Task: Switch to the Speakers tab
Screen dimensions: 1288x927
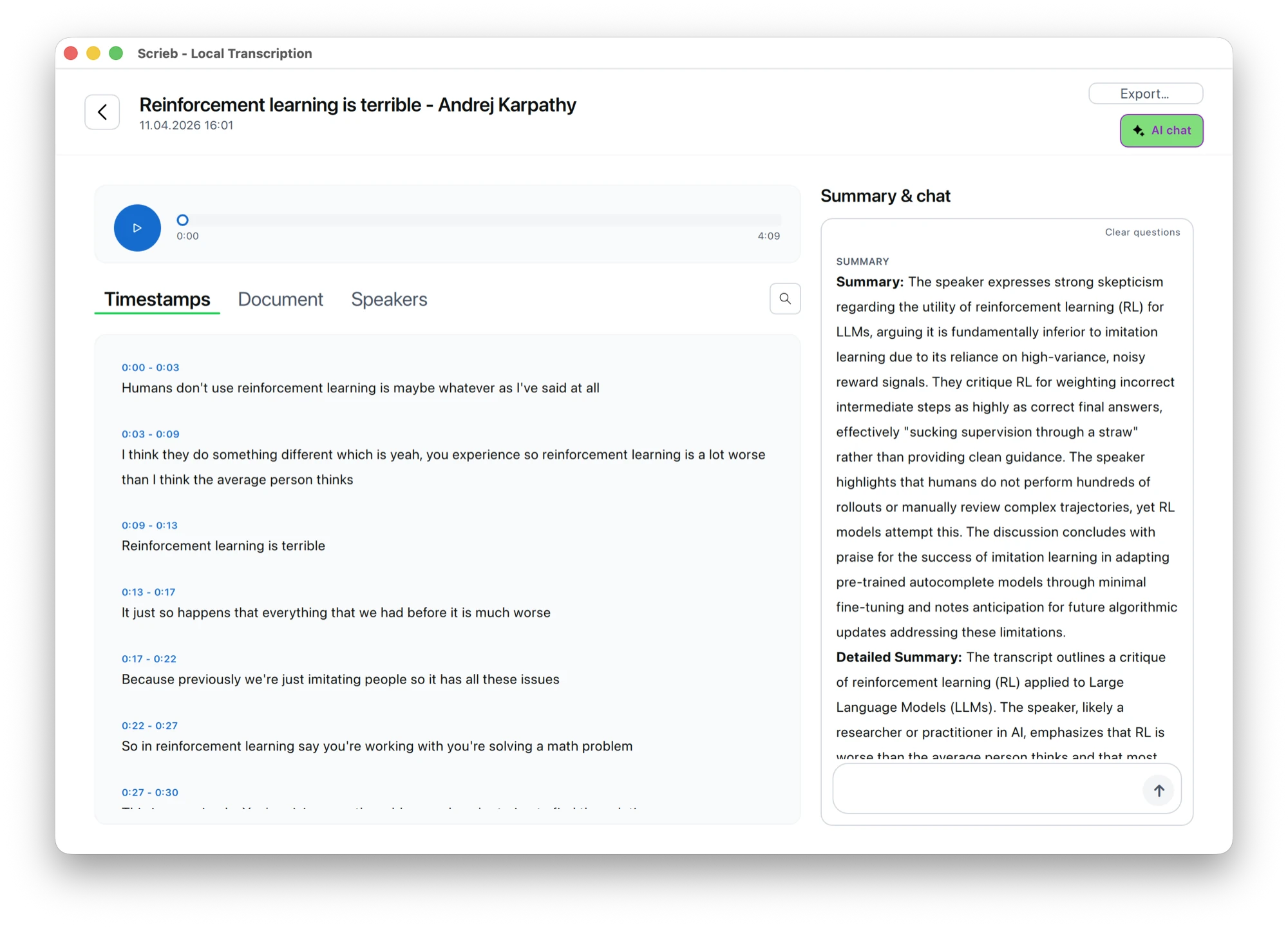Action: [389, 300]
